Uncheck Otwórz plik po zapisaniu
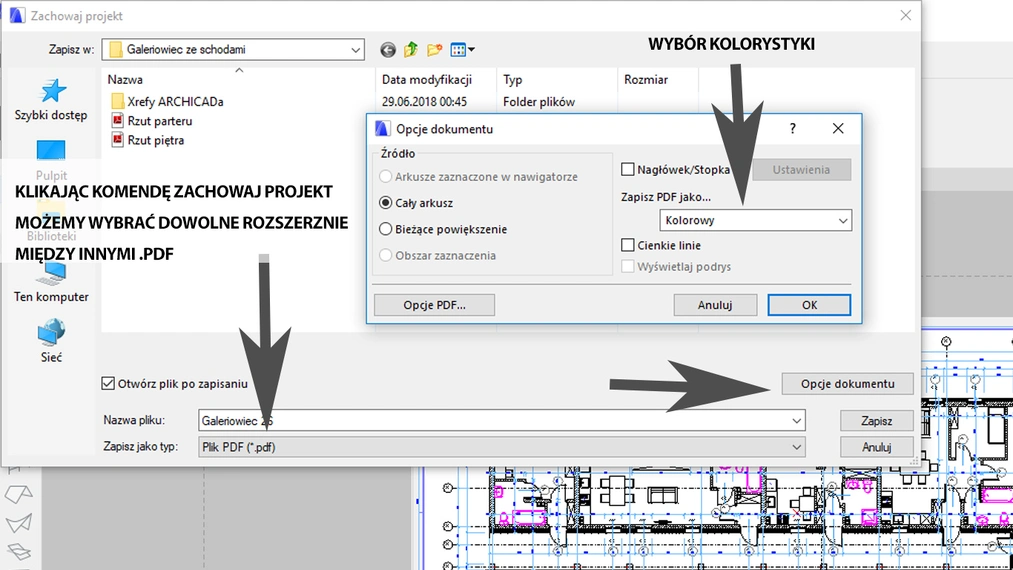 (x=109, y=383)
